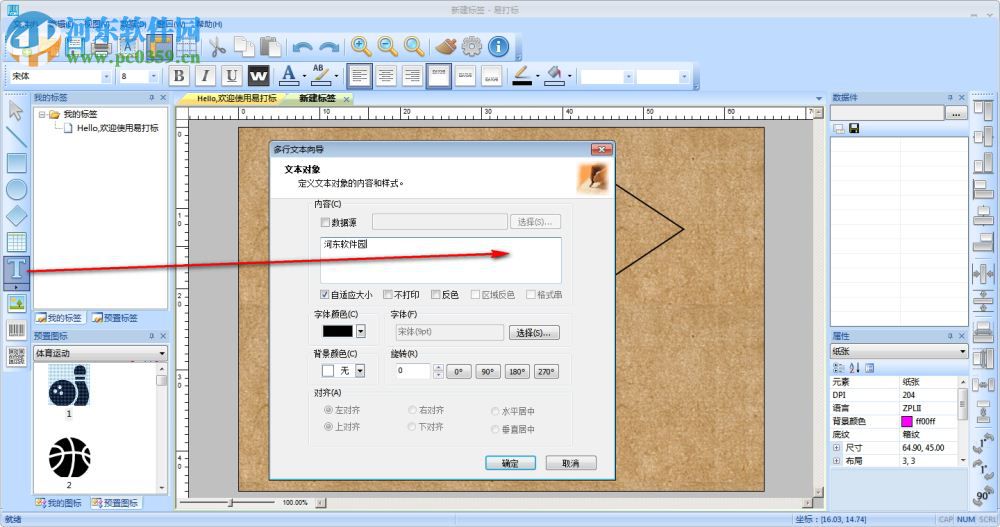Select the line drawing tool
Viewport: 1000px width, 527px height.
[16, 136]
